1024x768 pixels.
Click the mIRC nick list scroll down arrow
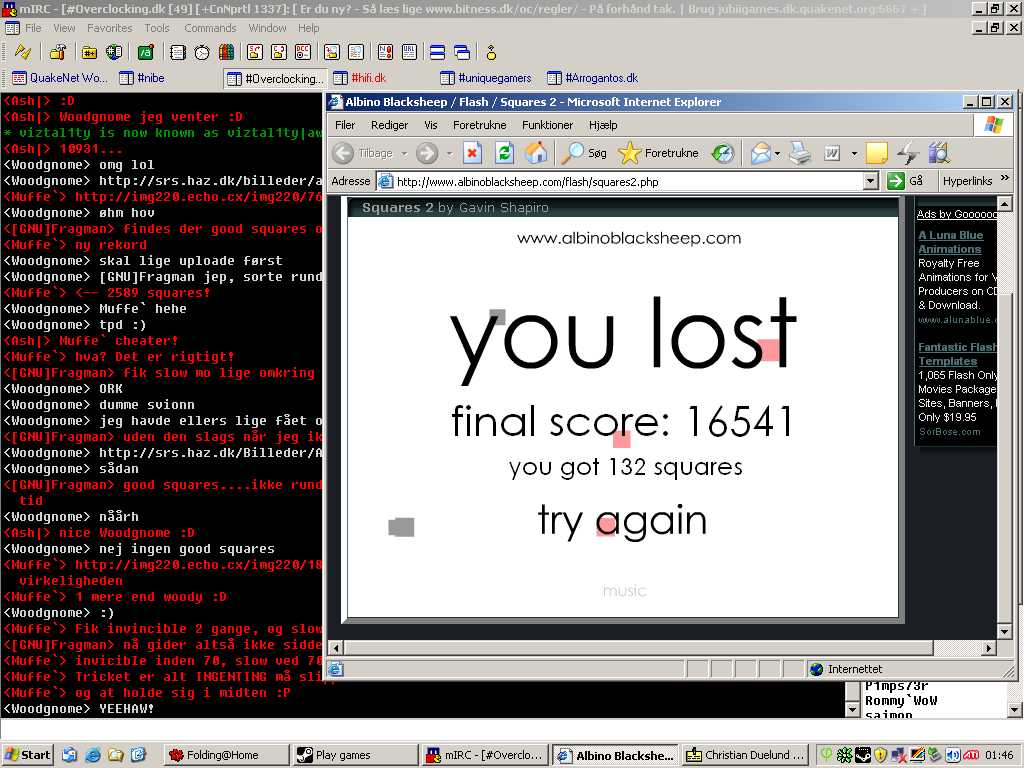tap(1014, 710)
